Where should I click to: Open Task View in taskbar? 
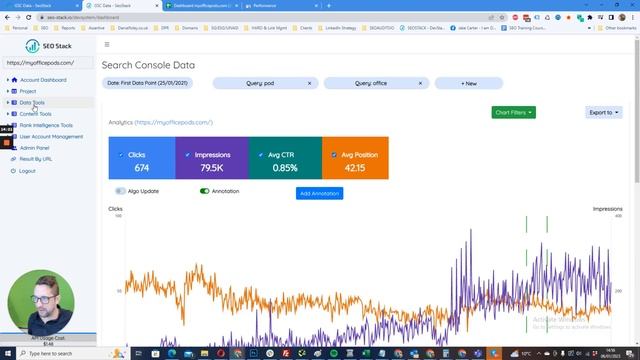click(138, 353)
